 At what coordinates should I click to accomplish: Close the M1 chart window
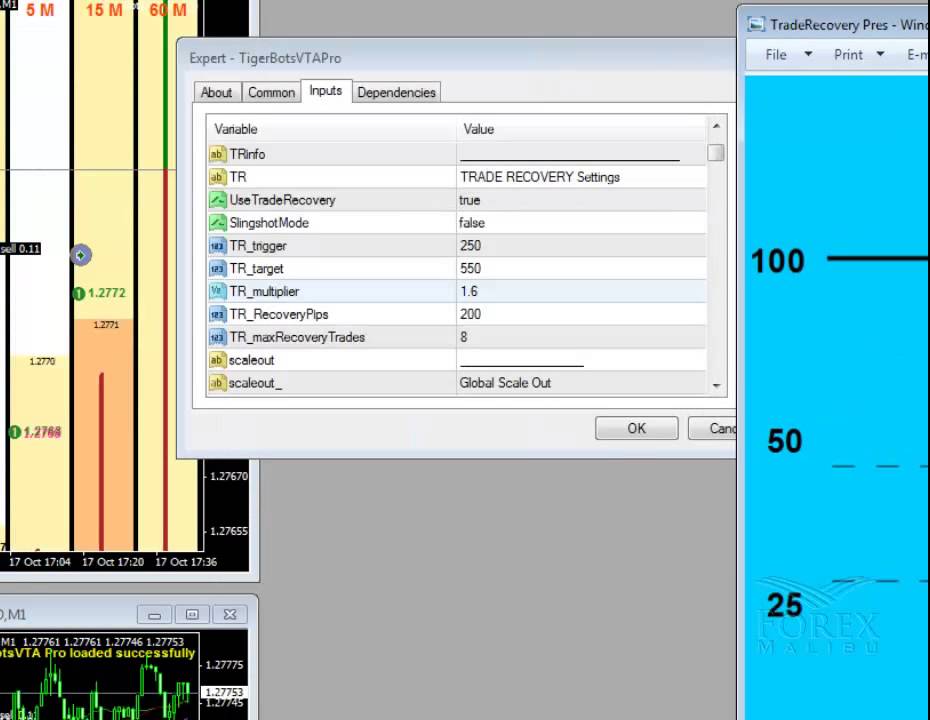[230, 614]
